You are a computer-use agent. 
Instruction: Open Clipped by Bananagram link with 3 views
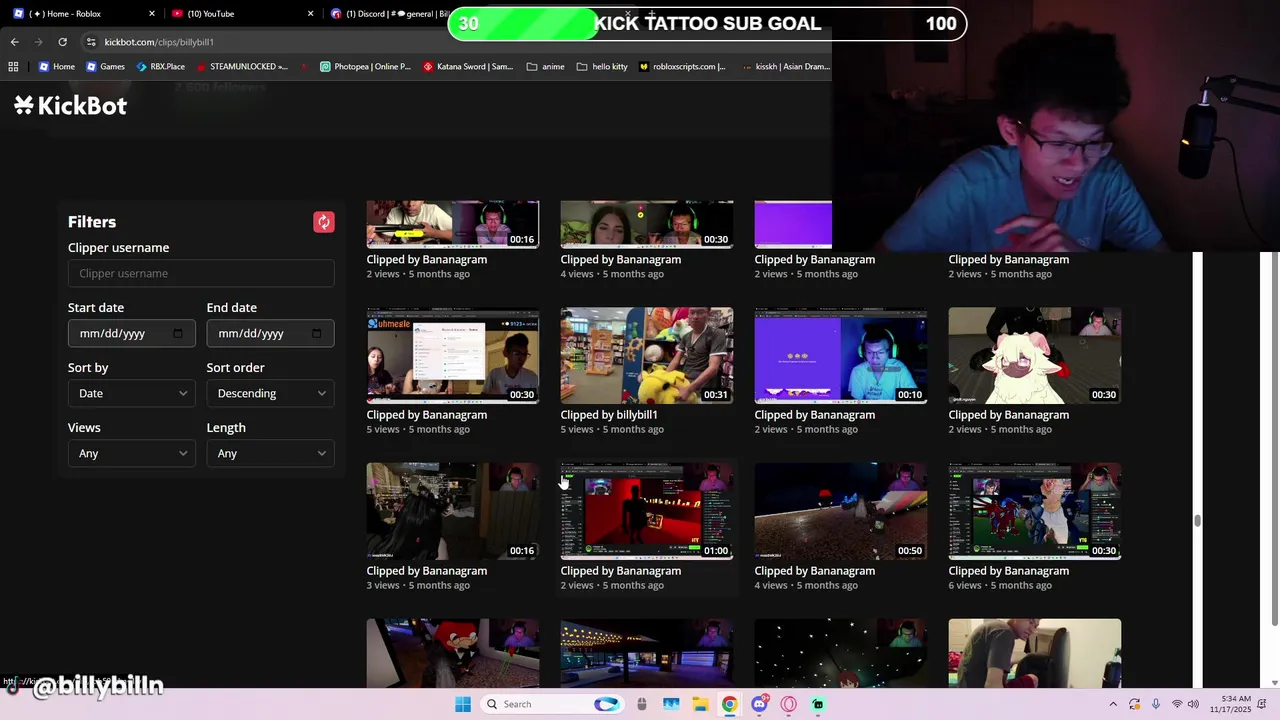pyautogui.click(x=427, y=570)
